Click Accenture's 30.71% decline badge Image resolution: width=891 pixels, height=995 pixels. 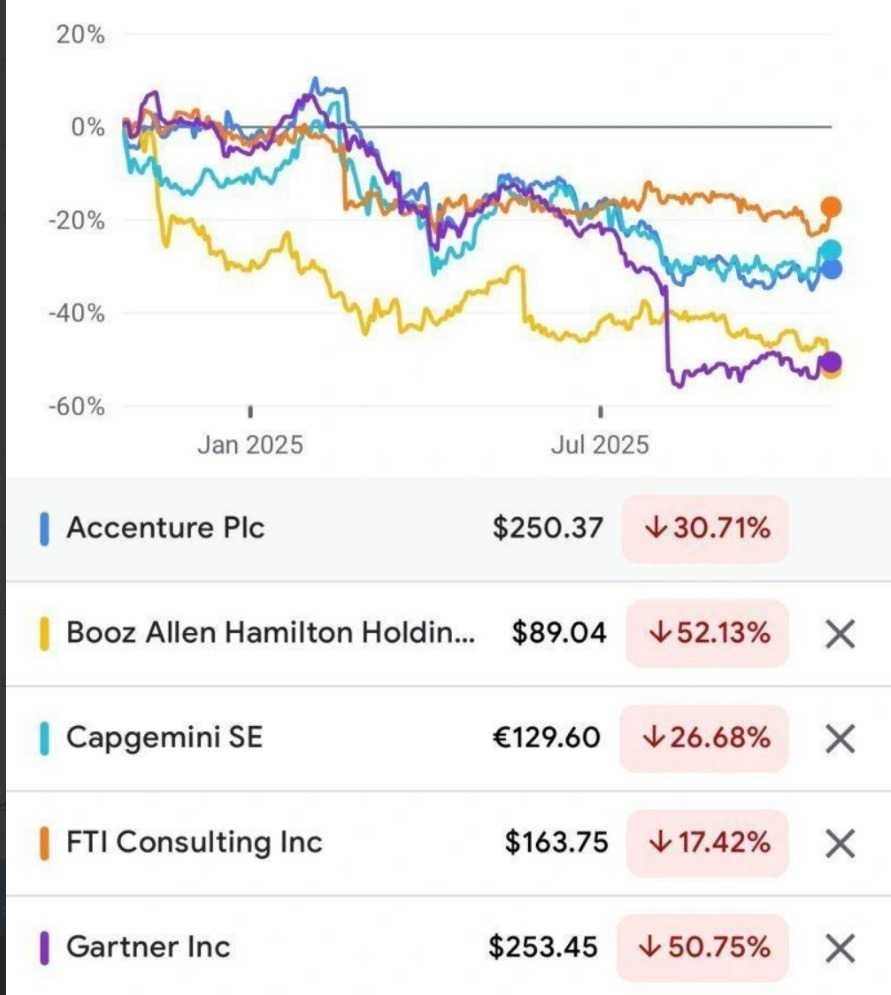tap(705, 528)
